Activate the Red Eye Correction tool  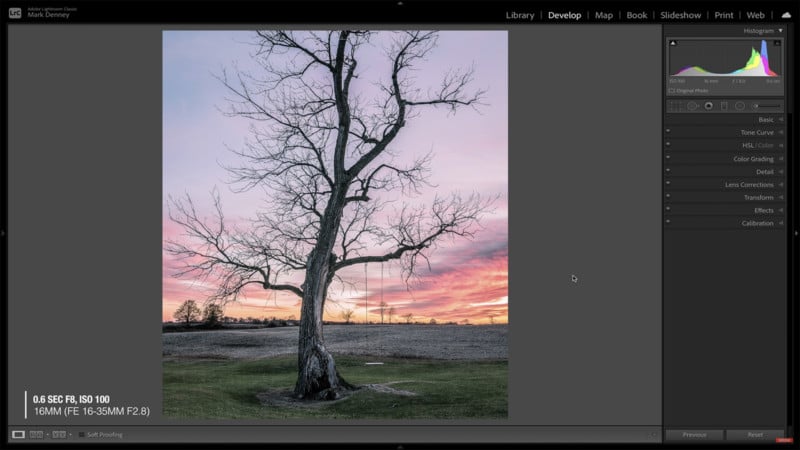708,105
